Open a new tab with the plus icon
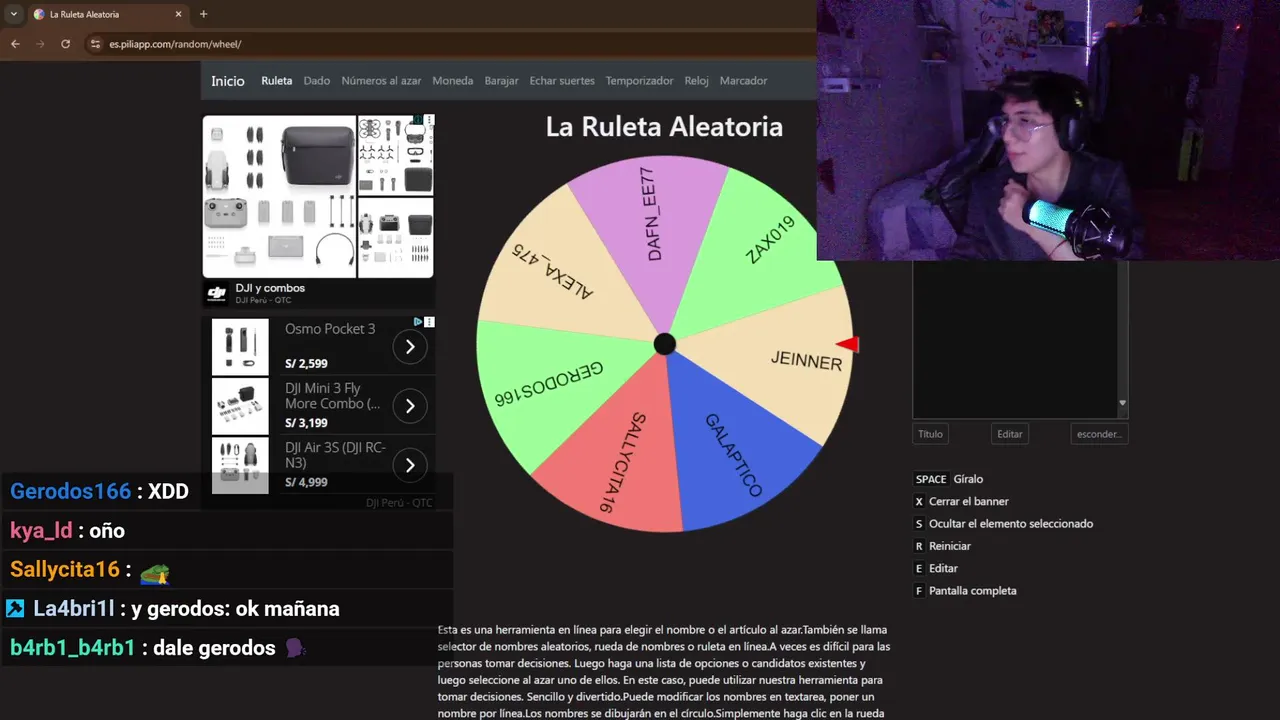 point(204,14)
